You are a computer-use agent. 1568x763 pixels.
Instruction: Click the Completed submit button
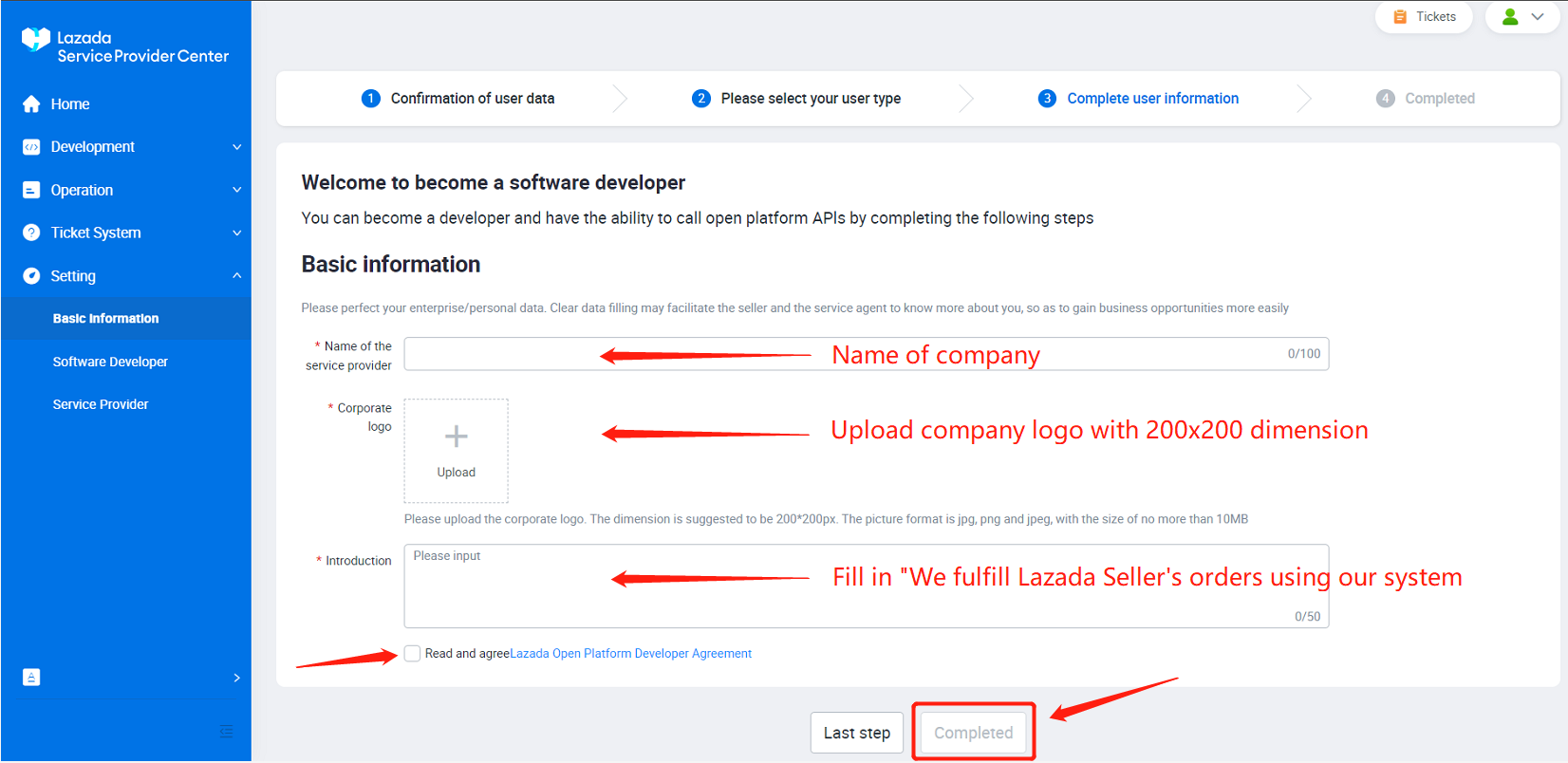click(974, 733)
